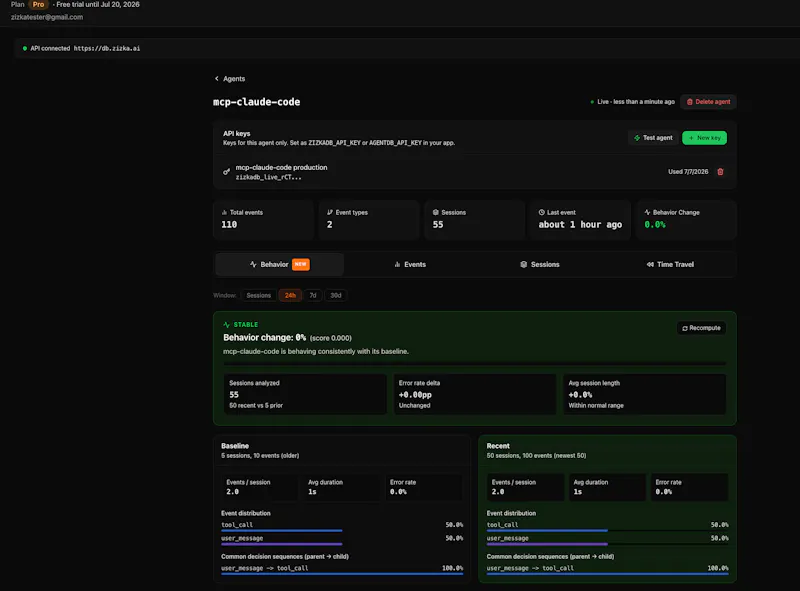The image size is (800, 591).
Task: Click the Delete agent button
Action: (708, 102)
